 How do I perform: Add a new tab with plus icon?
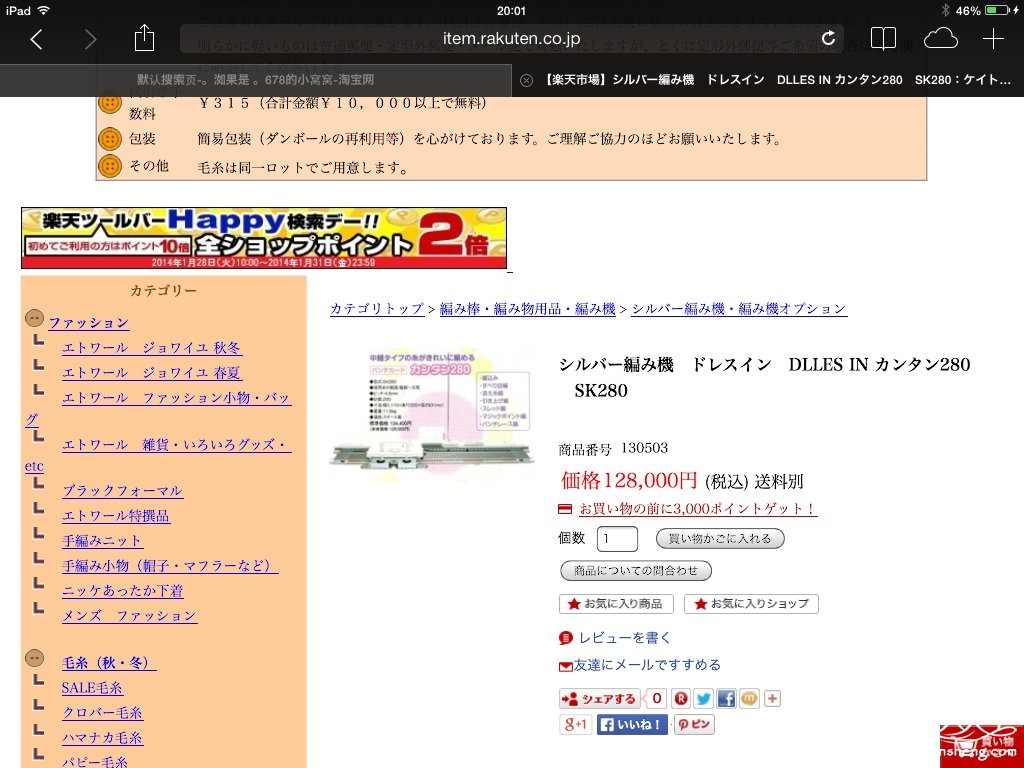pos(993,39)
